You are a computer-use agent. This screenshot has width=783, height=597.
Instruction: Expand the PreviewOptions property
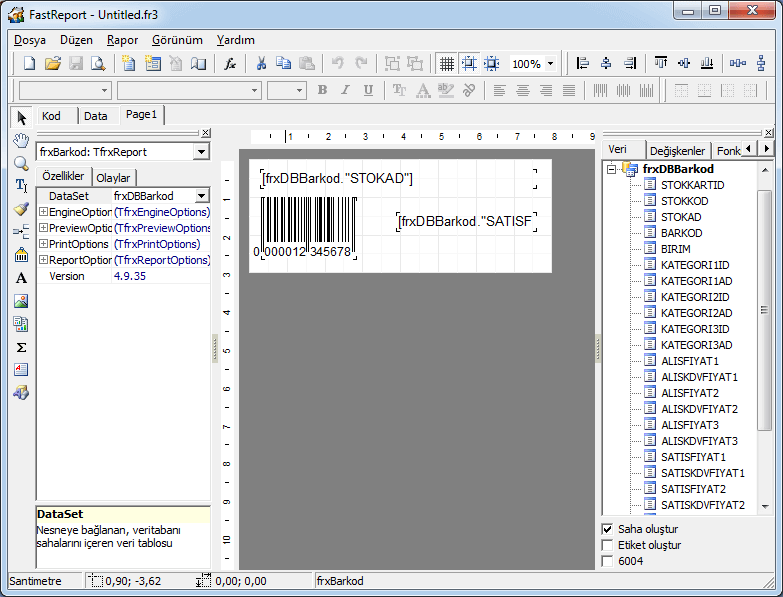43,228
